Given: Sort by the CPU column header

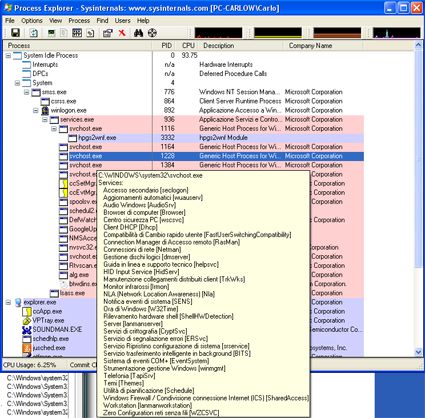Looking at the screenshot, I should (188, 46).
